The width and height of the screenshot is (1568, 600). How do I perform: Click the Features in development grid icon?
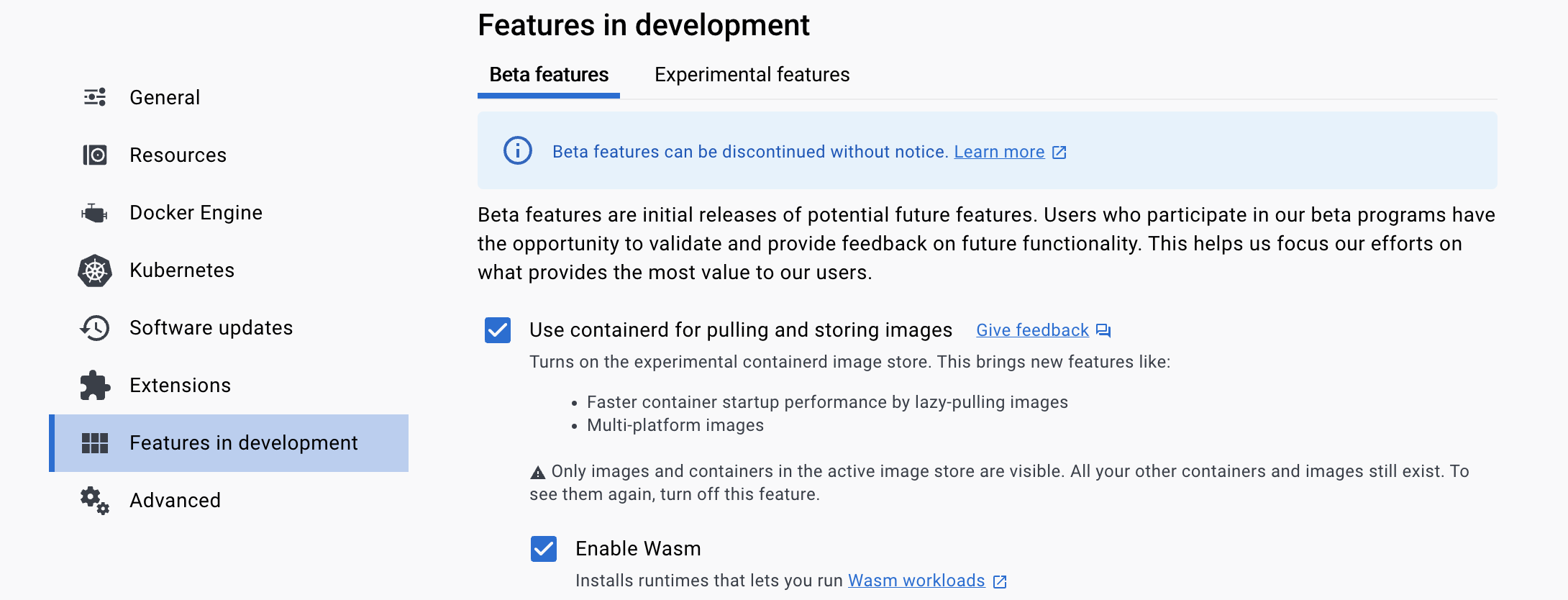tap(95, 443)
